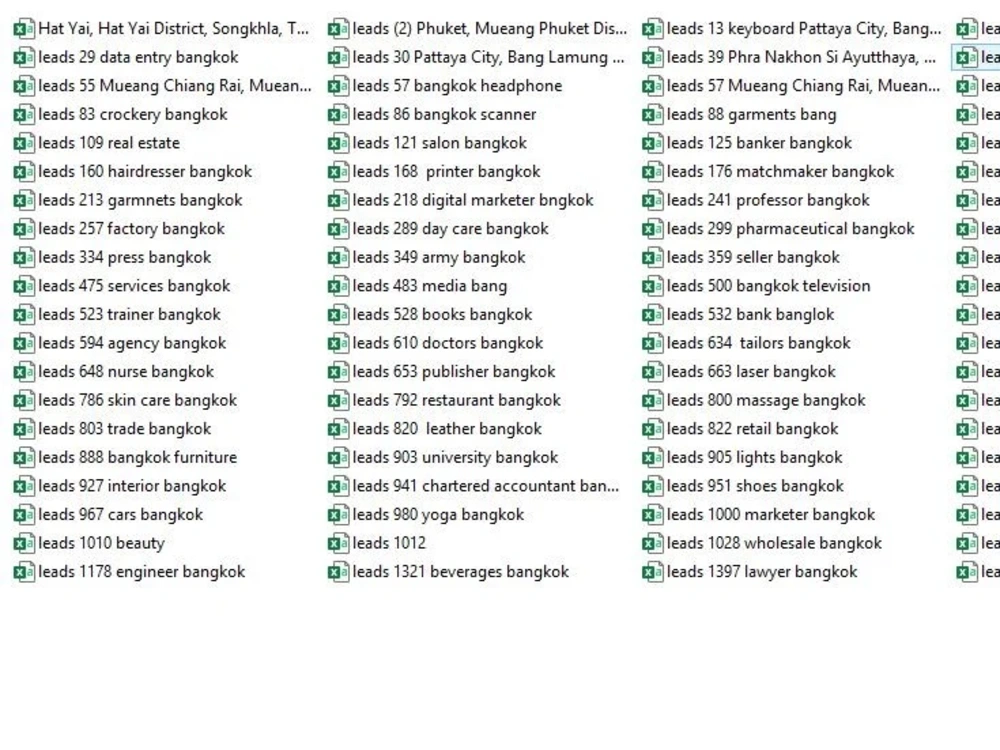Click the Excel icon of 'leads 218 digital marketer bngkok'
Screen dimensions: 1000x750
tap(338, 200)
